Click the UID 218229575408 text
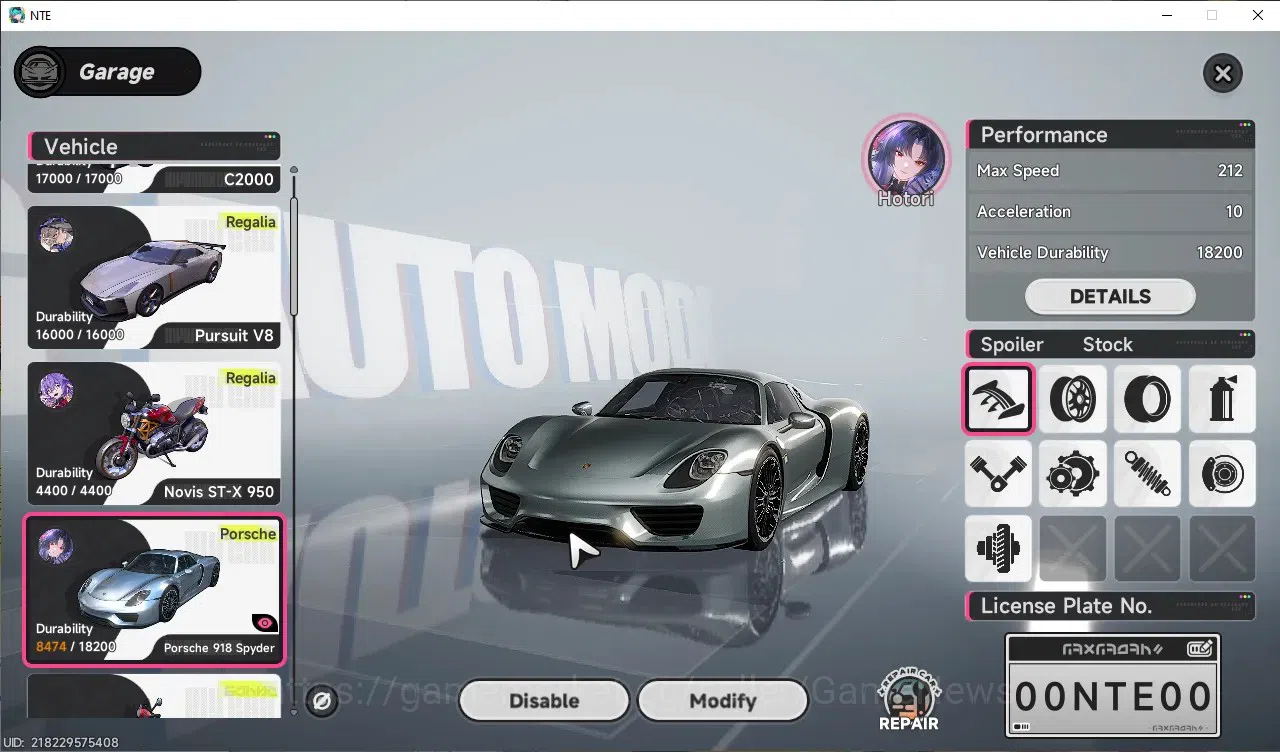Viewport: 1280px width, 752px height. (x=62, y=743)
